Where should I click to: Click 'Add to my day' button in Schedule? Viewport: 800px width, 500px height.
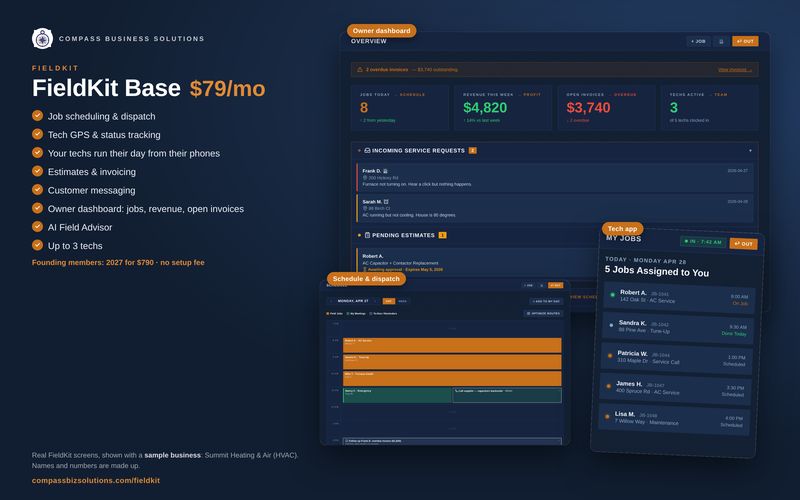pyautogui.click(x=546, y=301)
